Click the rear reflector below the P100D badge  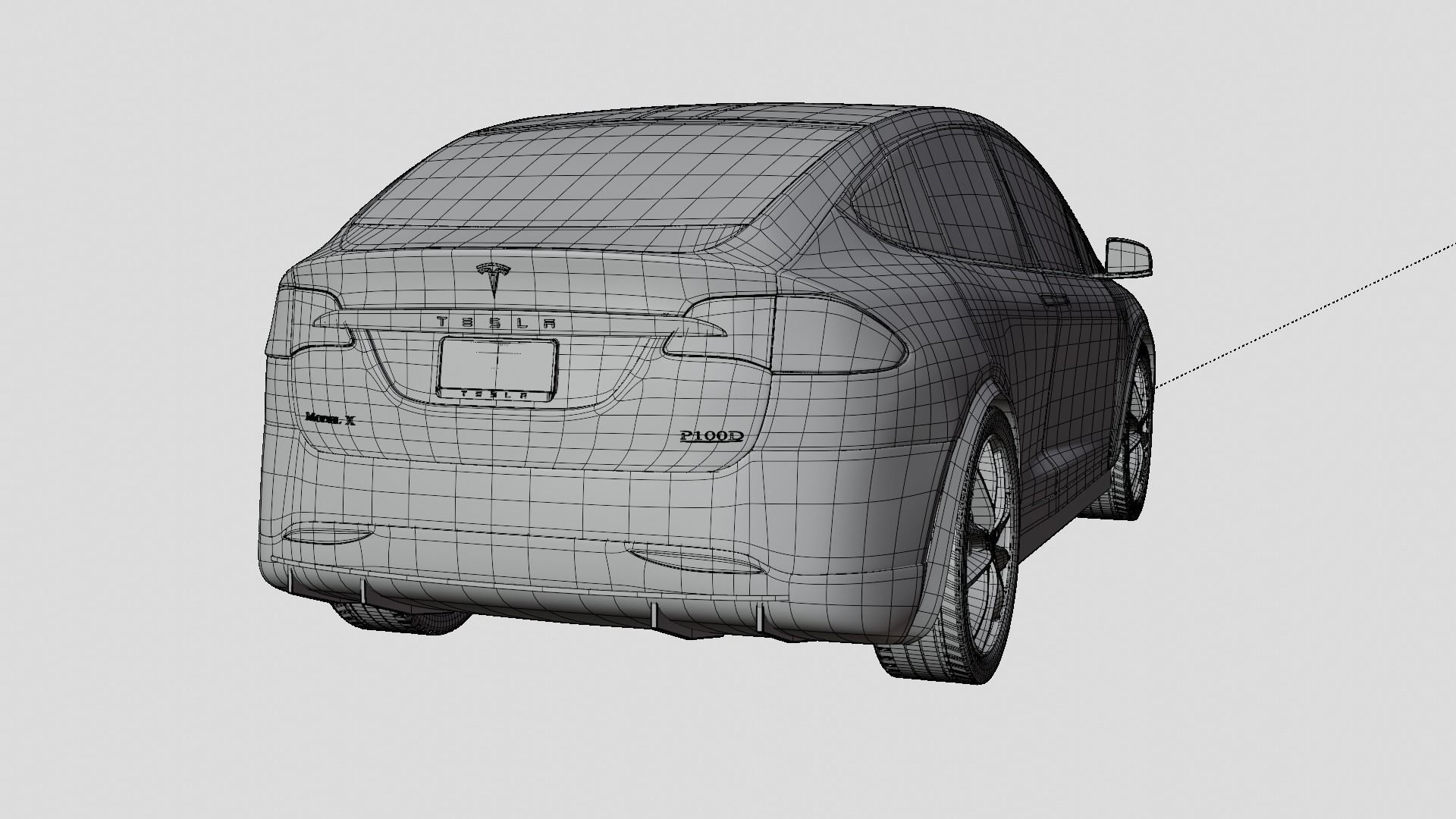tap(698, 560)
